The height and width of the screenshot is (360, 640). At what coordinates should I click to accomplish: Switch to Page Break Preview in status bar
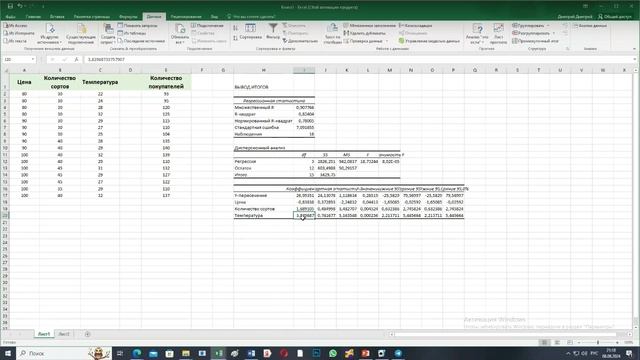point(570,342)
